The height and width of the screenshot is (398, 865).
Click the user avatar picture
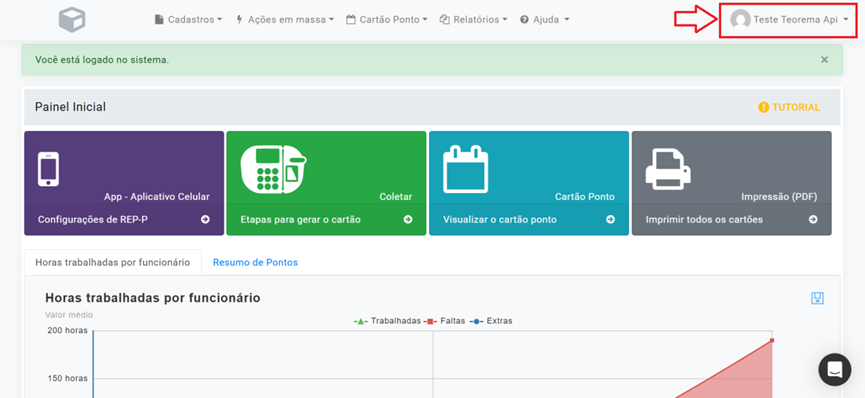tap(740, 19)
